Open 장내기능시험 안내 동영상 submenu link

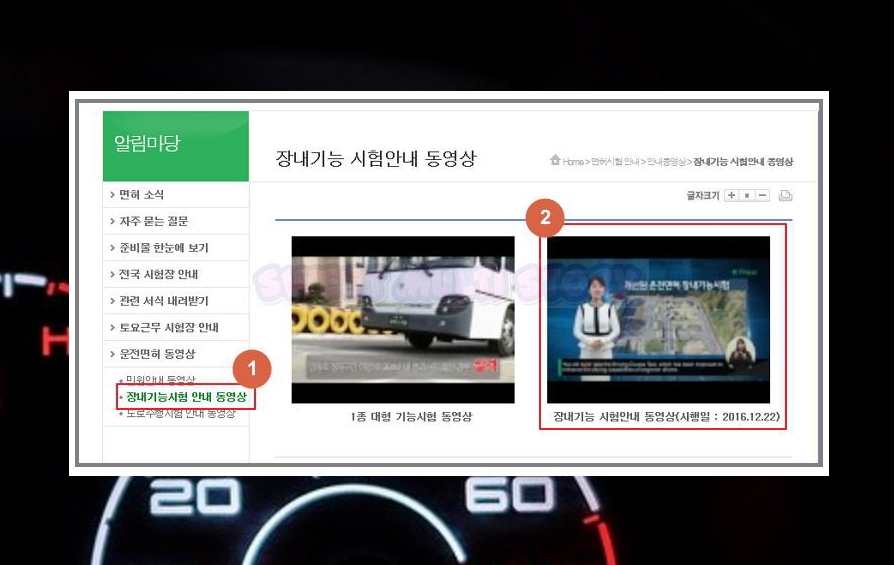coord(186,397)
